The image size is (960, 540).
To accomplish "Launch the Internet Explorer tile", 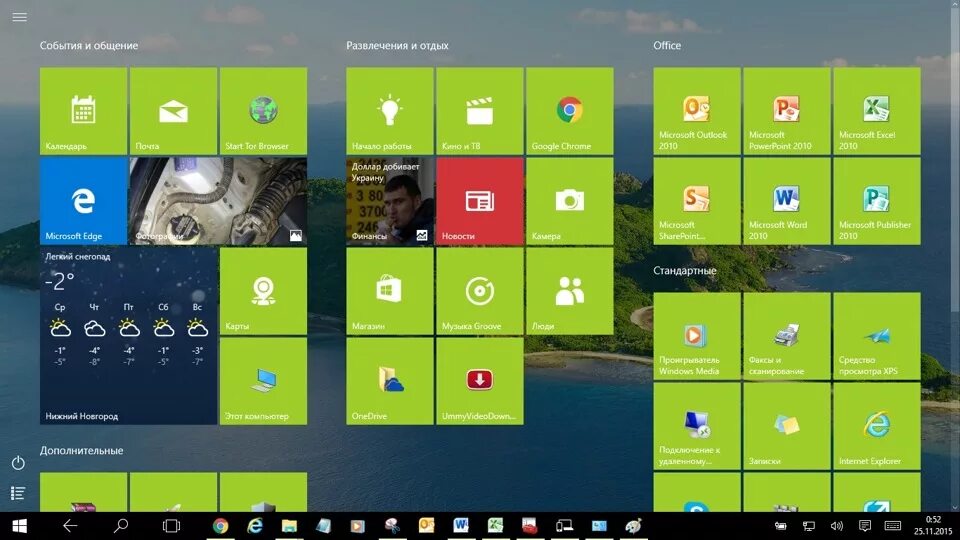I will (877, 426).
